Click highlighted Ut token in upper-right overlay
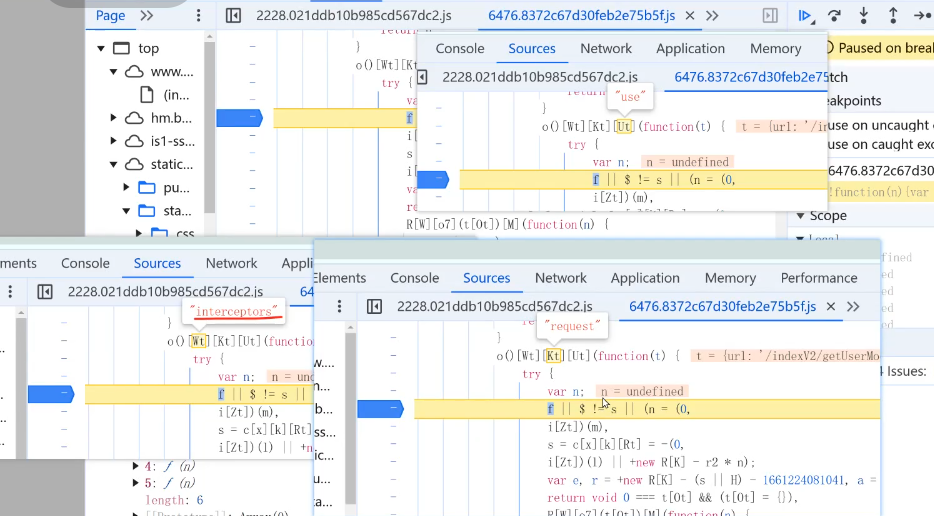 pos(624,126)
